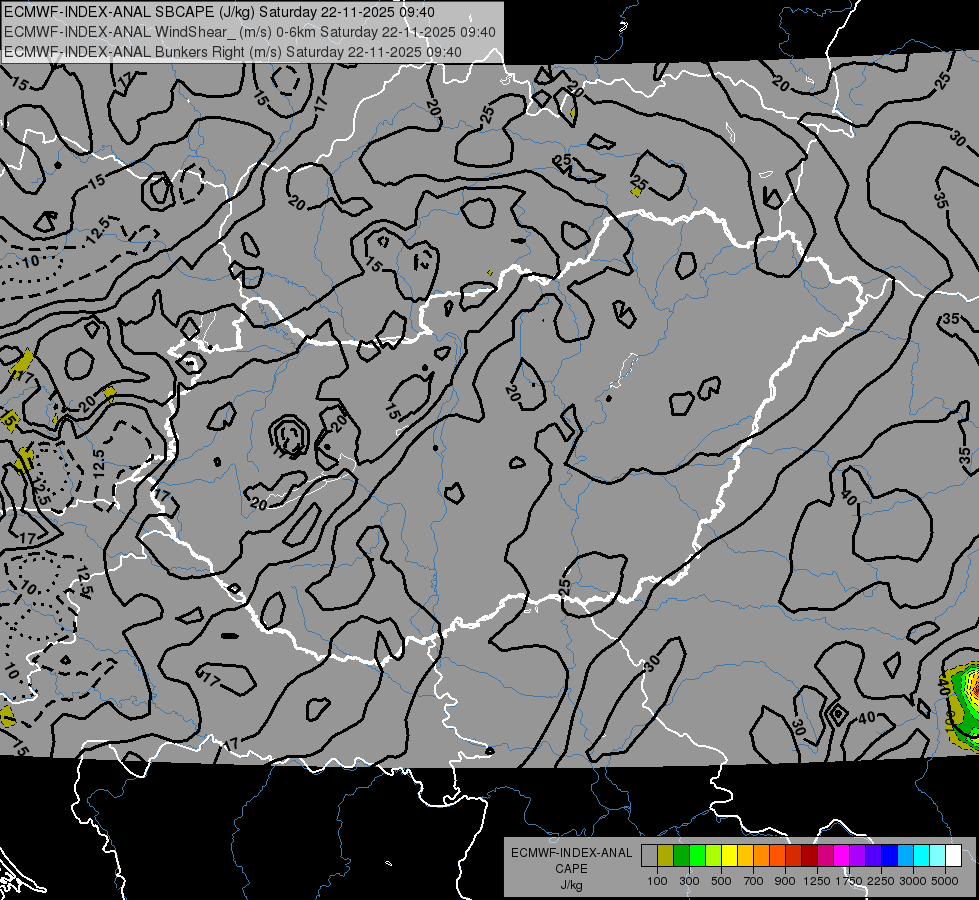Viewport: 979px width, 900px height.
Task: Click the ECMWF-INDEX-ANAL legend title
Action: pos(571,853)
